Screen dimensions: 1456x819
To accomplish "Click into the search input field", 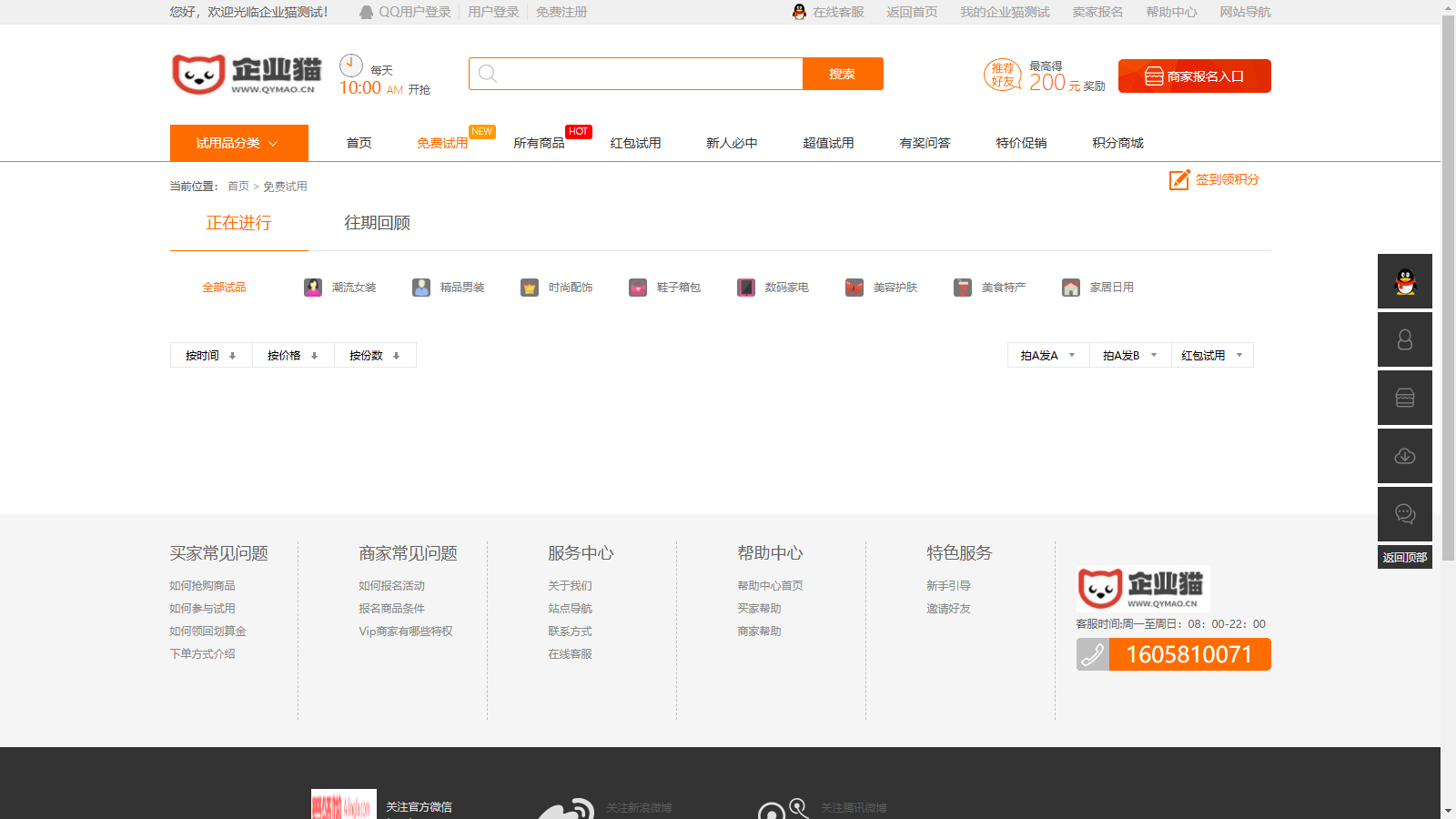I will pyautogui.click(x=646, y=74).
